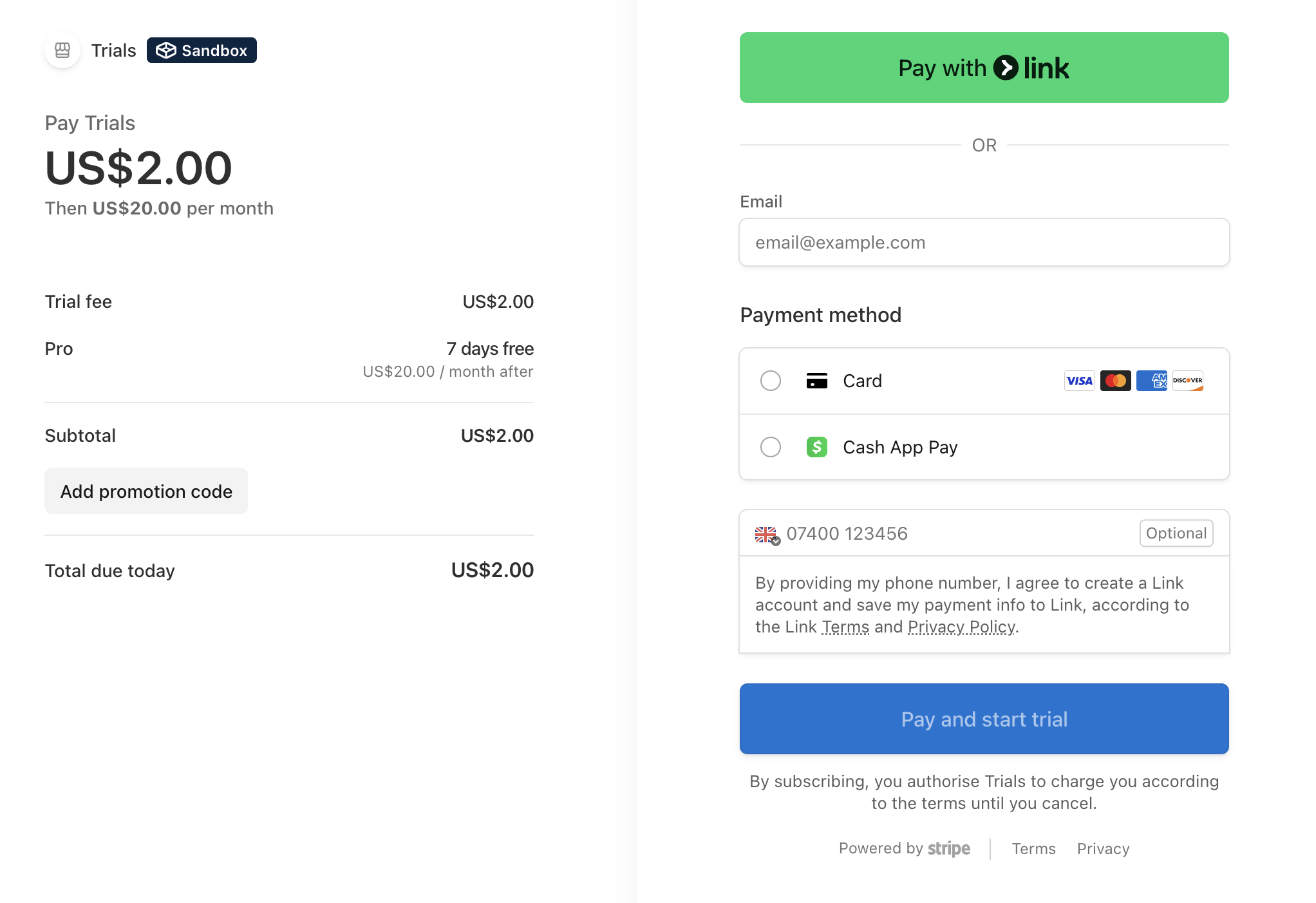Open the Link Terms link
Viewport: 1316px width, 903px height.
pyautogui.click(x=845, y=627)
